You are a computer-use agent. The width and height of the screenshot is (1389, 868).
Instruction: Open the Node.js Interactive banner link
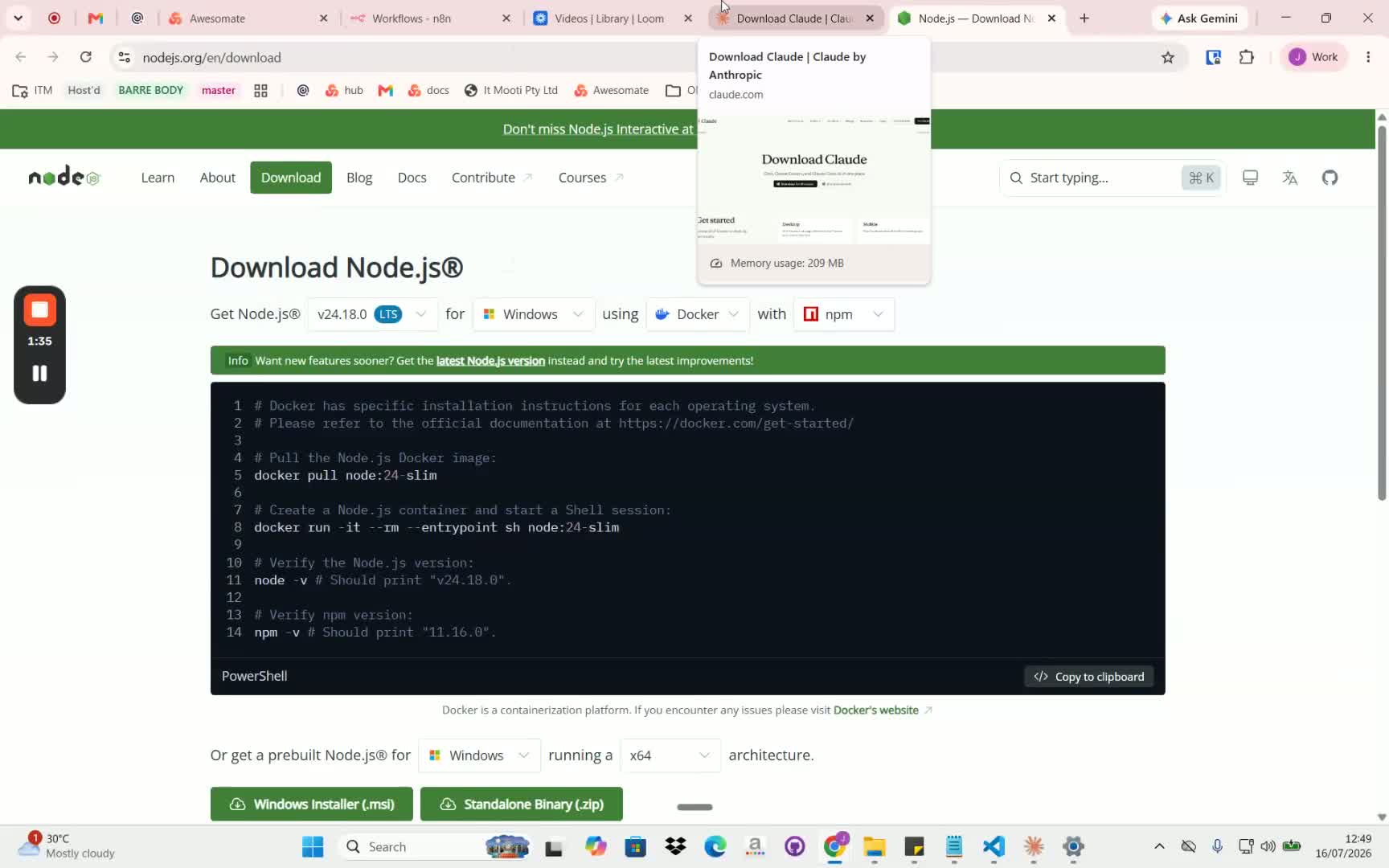point(598,129)
